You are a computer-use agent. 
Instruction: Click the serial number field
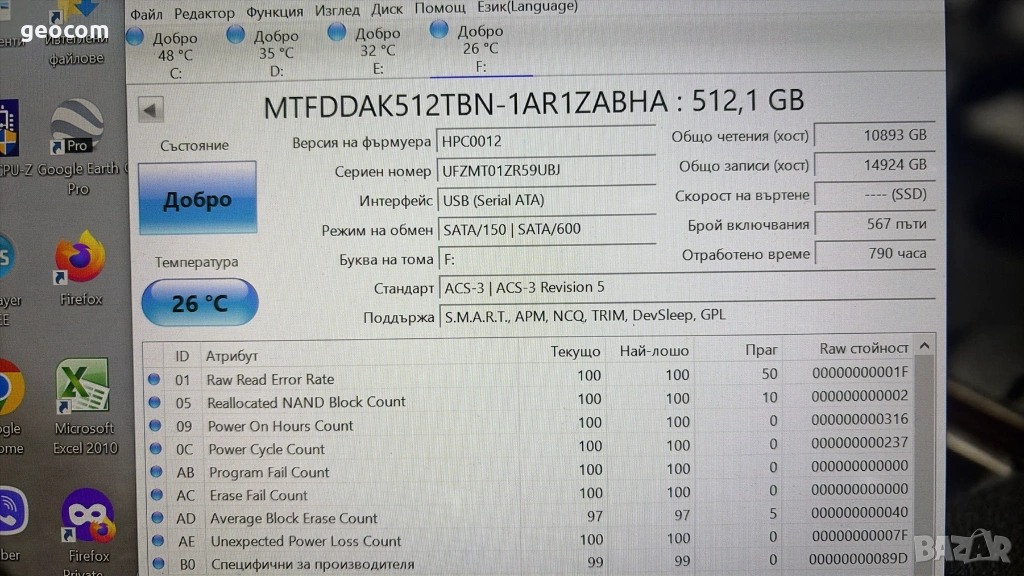(546, 170)
